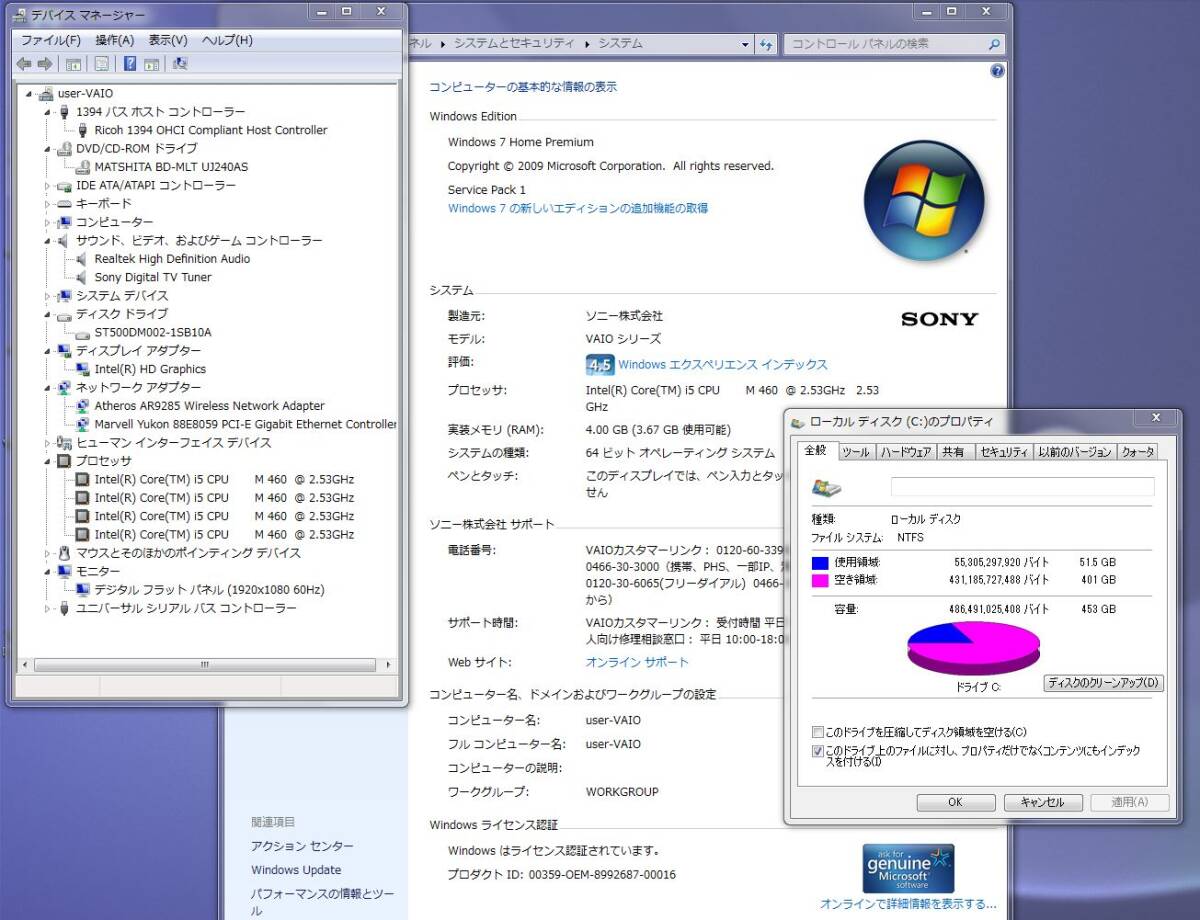Click the refresh icon beside the address bar
The image size is (1200, 920).
coord(766,44)
